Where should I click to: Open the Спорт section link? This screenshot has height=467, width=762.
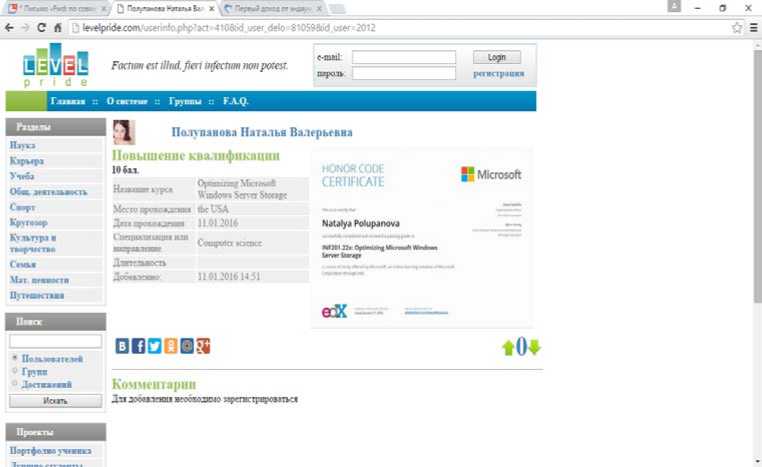22,208
